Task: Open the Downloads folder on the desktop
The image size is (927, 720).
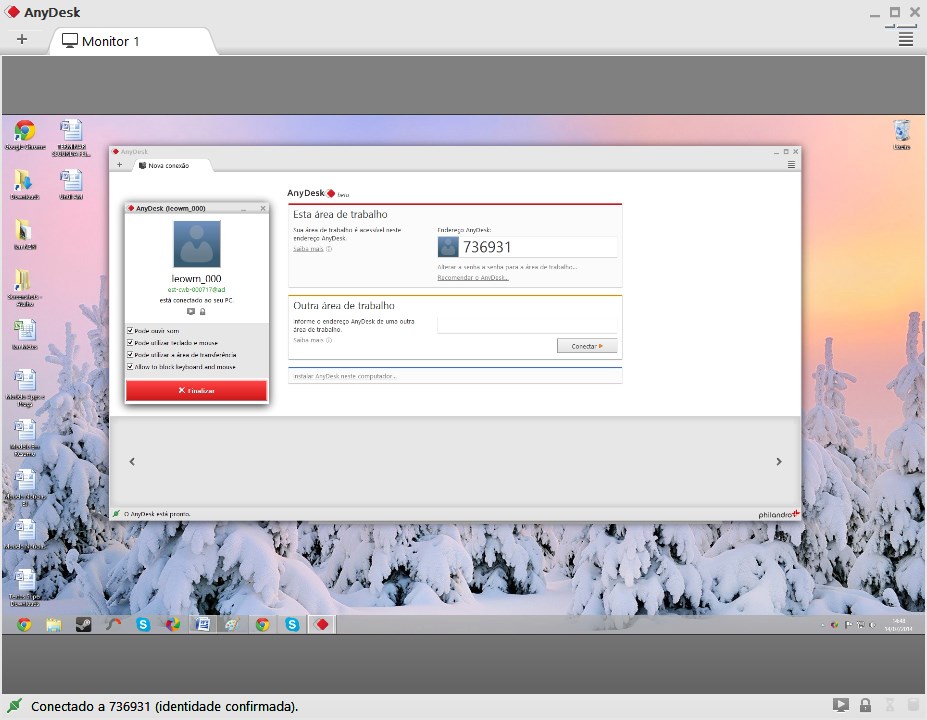Action: [x=24, y=182]
